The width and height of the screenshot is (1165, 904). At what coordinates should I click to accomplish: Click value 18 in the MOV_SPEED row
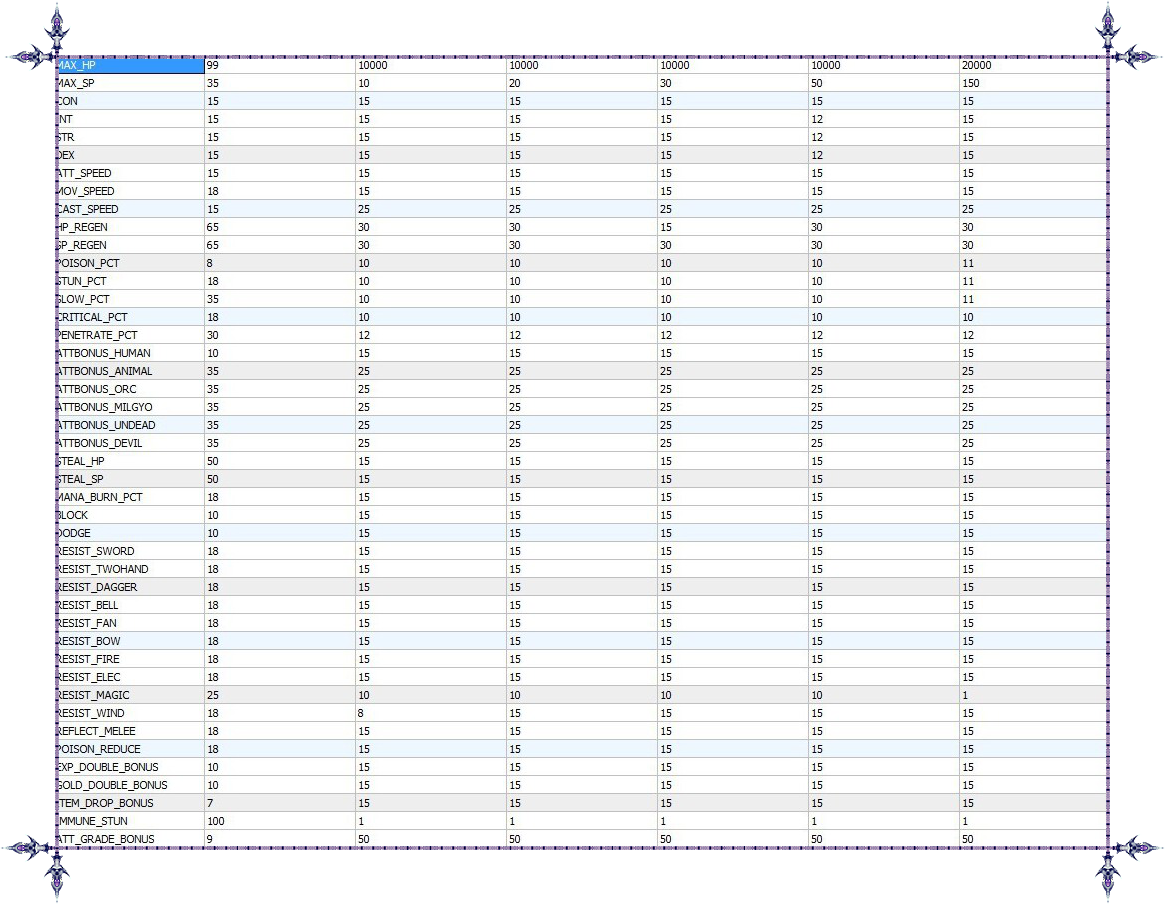click(x=212, y=191)
